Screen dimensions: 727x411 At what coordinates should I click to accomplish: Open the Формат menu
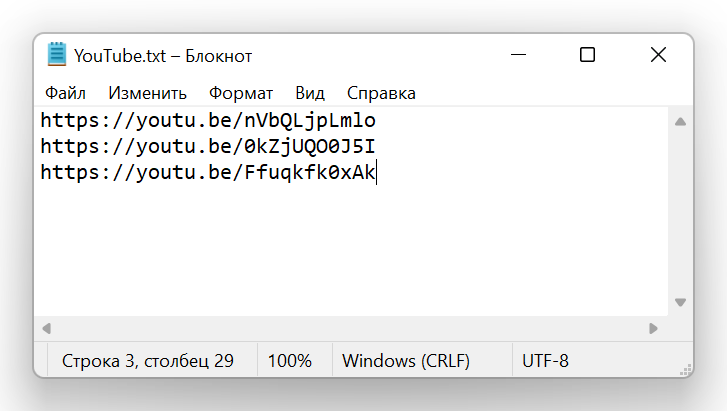[241, 93]
